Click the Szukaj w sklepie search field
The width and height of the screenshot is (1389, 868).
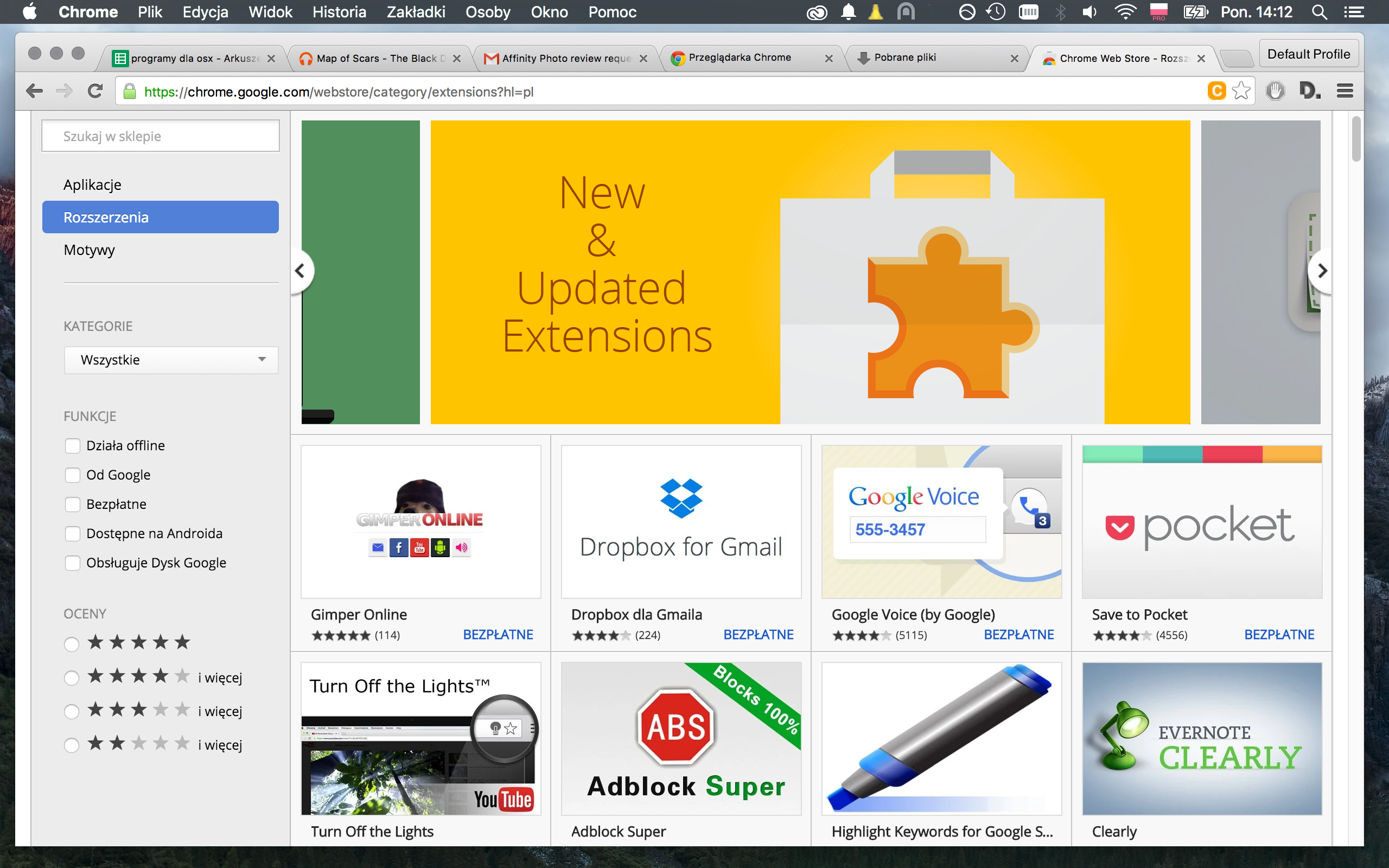click(x=161, y=136)
